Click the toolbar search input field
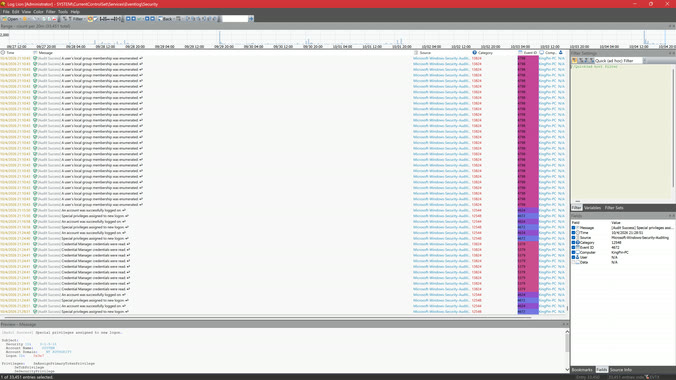Viewport: 676px width, 380px height. coord(235,19)
